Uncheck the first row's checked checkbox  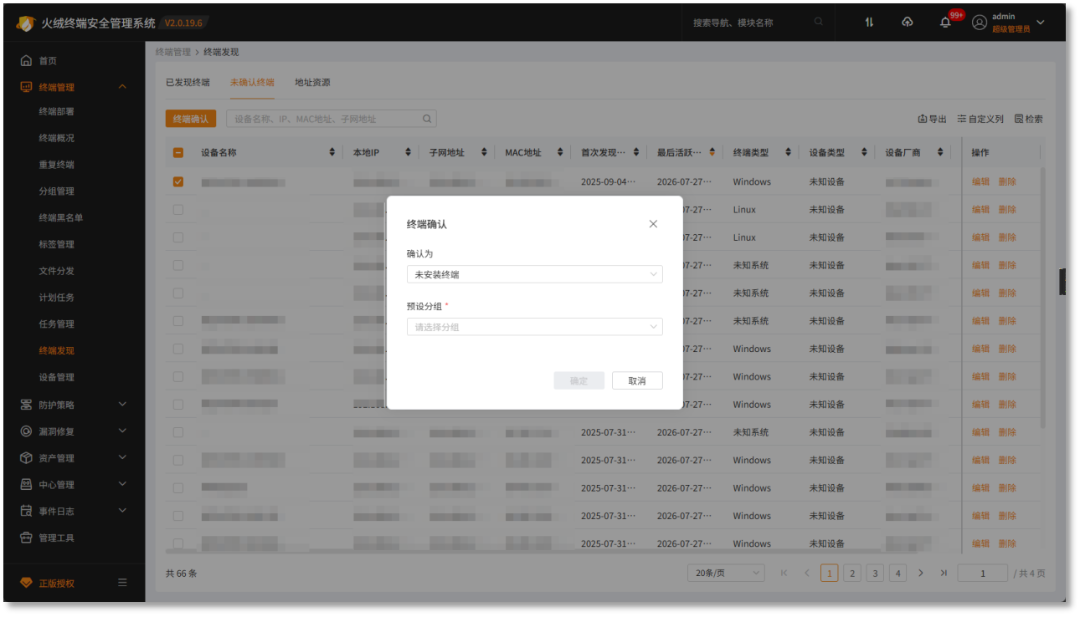coord(178,182)
